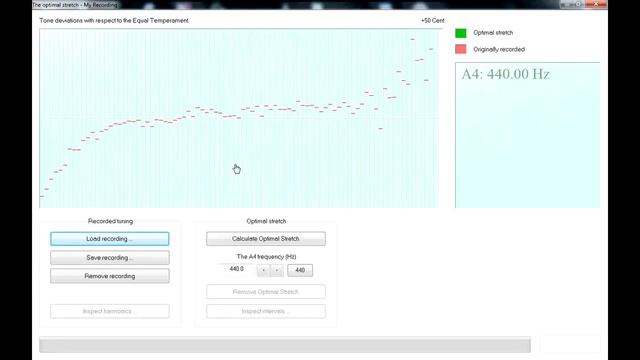Decrease A4 frequency with minus stepper
The width and height of the screenshot is (640, 360).
pos(263,270)
